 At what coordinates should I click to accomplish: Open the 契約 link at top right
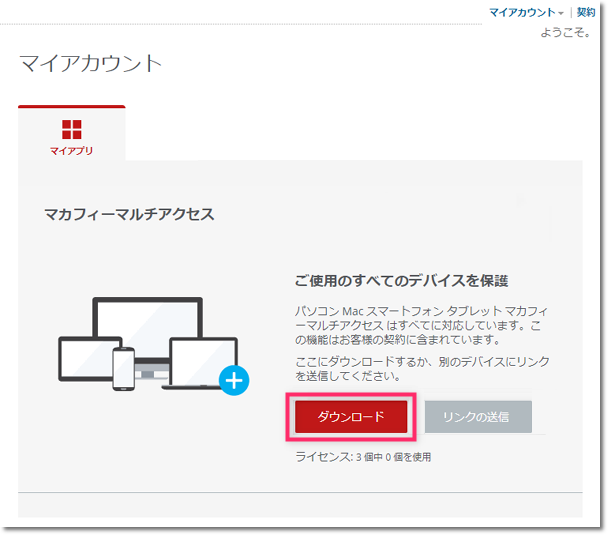click(x=586, y=12)
